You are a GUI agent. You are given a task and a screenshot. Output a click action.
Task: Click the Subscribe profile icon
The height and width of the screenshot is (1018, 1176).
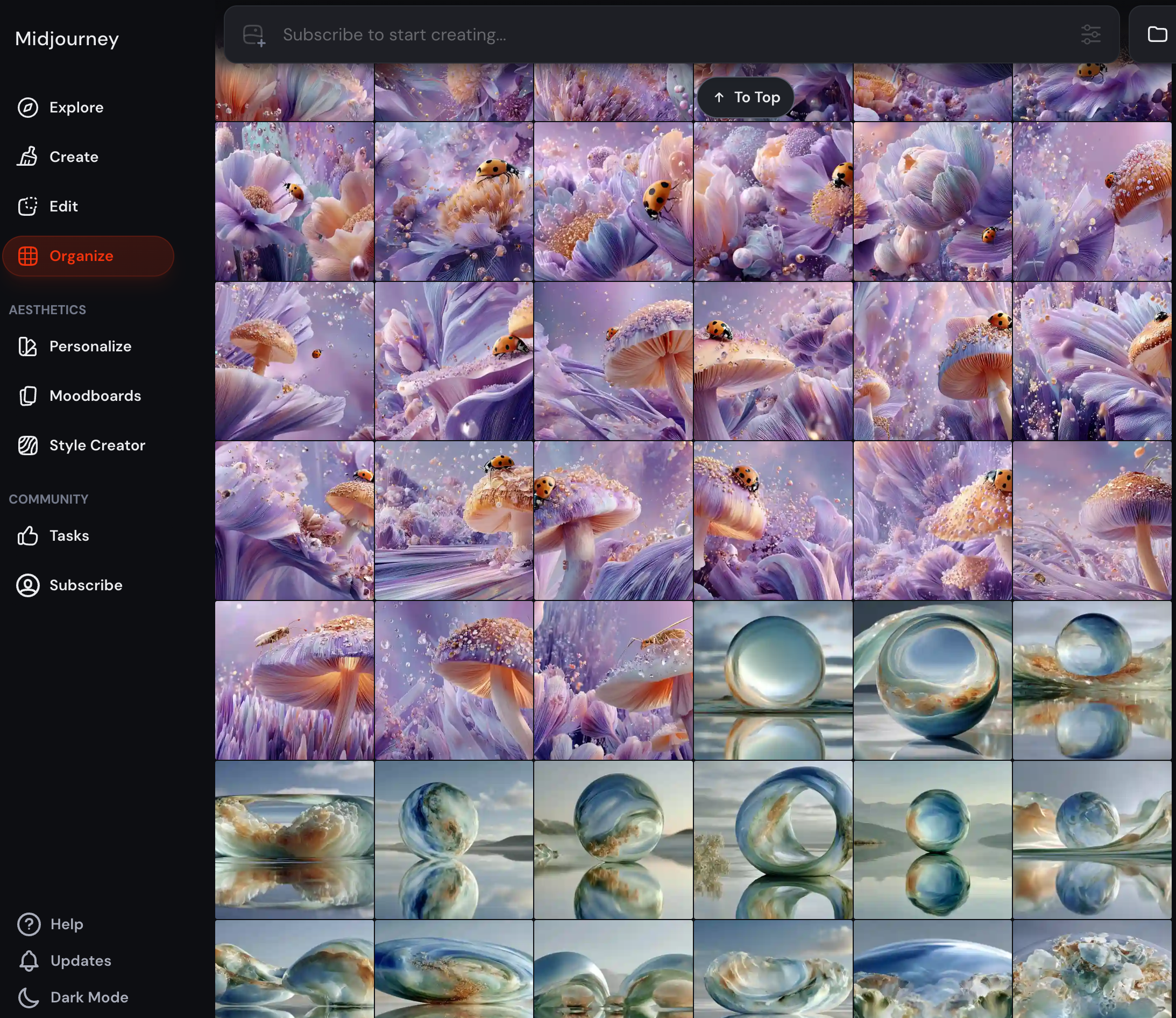pos(27,585)
